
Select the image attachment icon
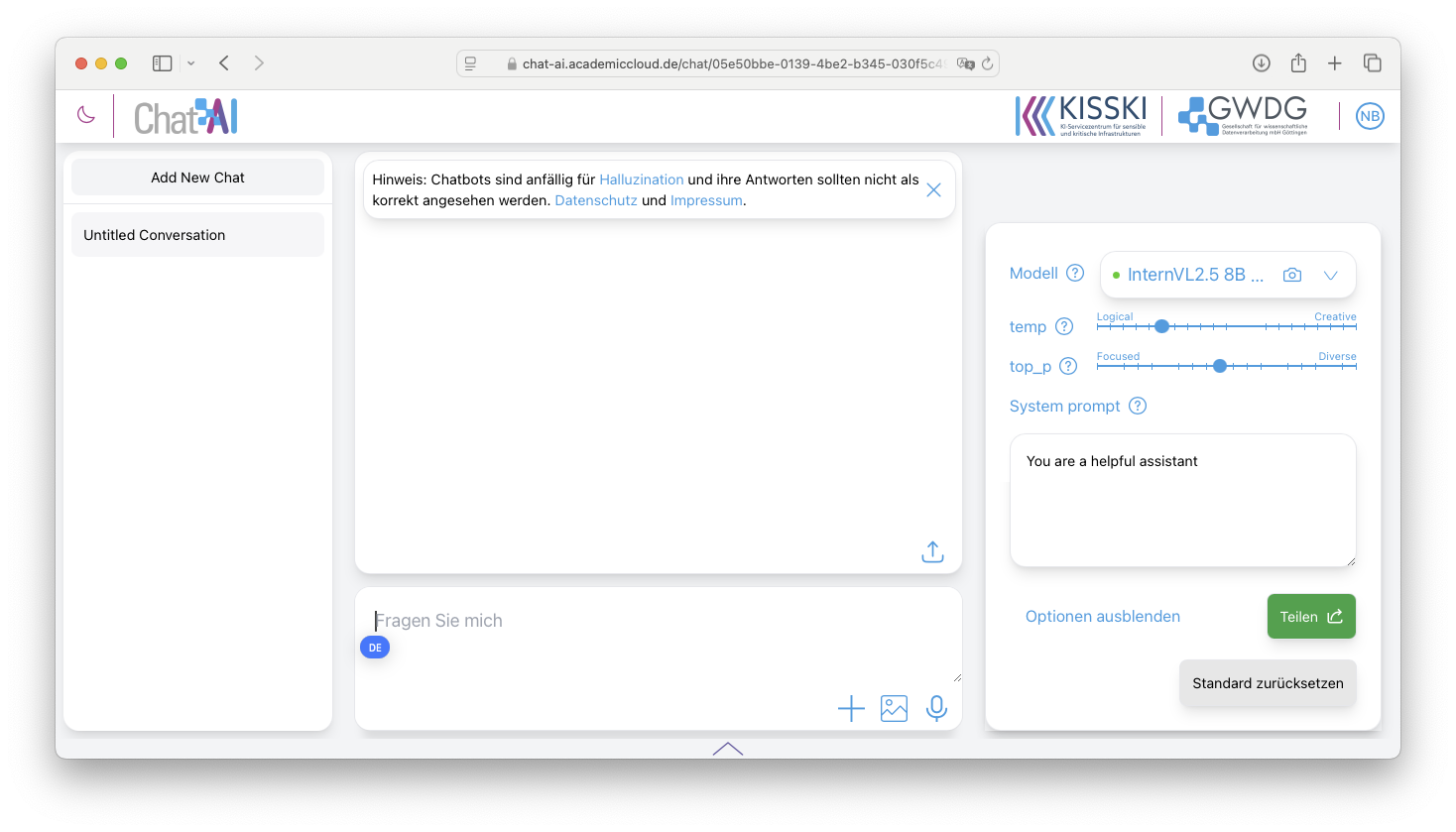click(894, 708)
